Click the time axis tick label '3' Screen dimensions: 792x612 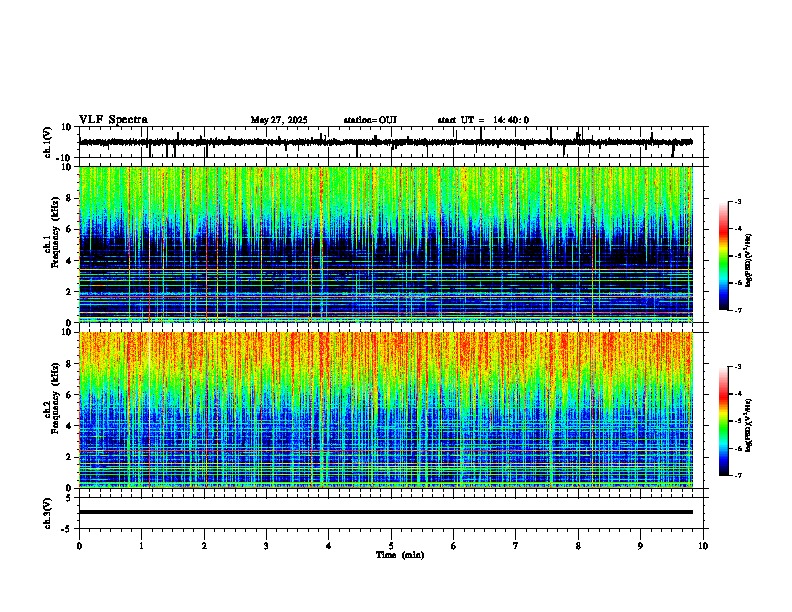[x=266, y=546]
